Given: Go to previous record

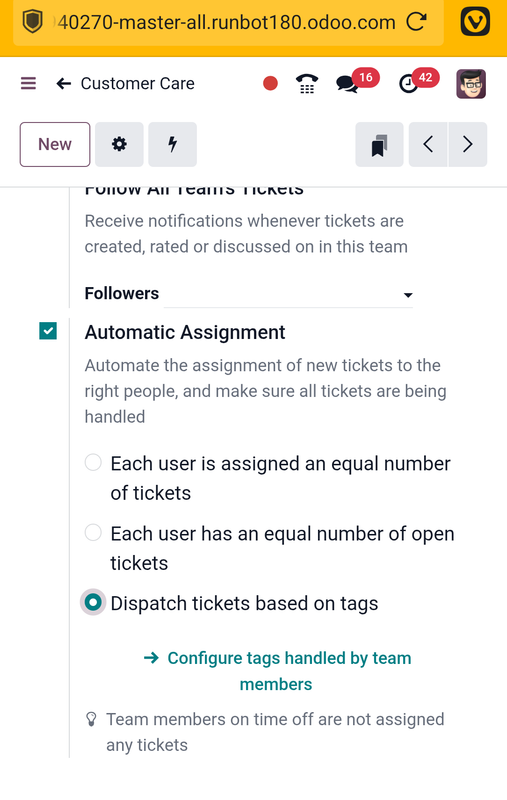Looking at the screenshot, I should tap(428, 144).
